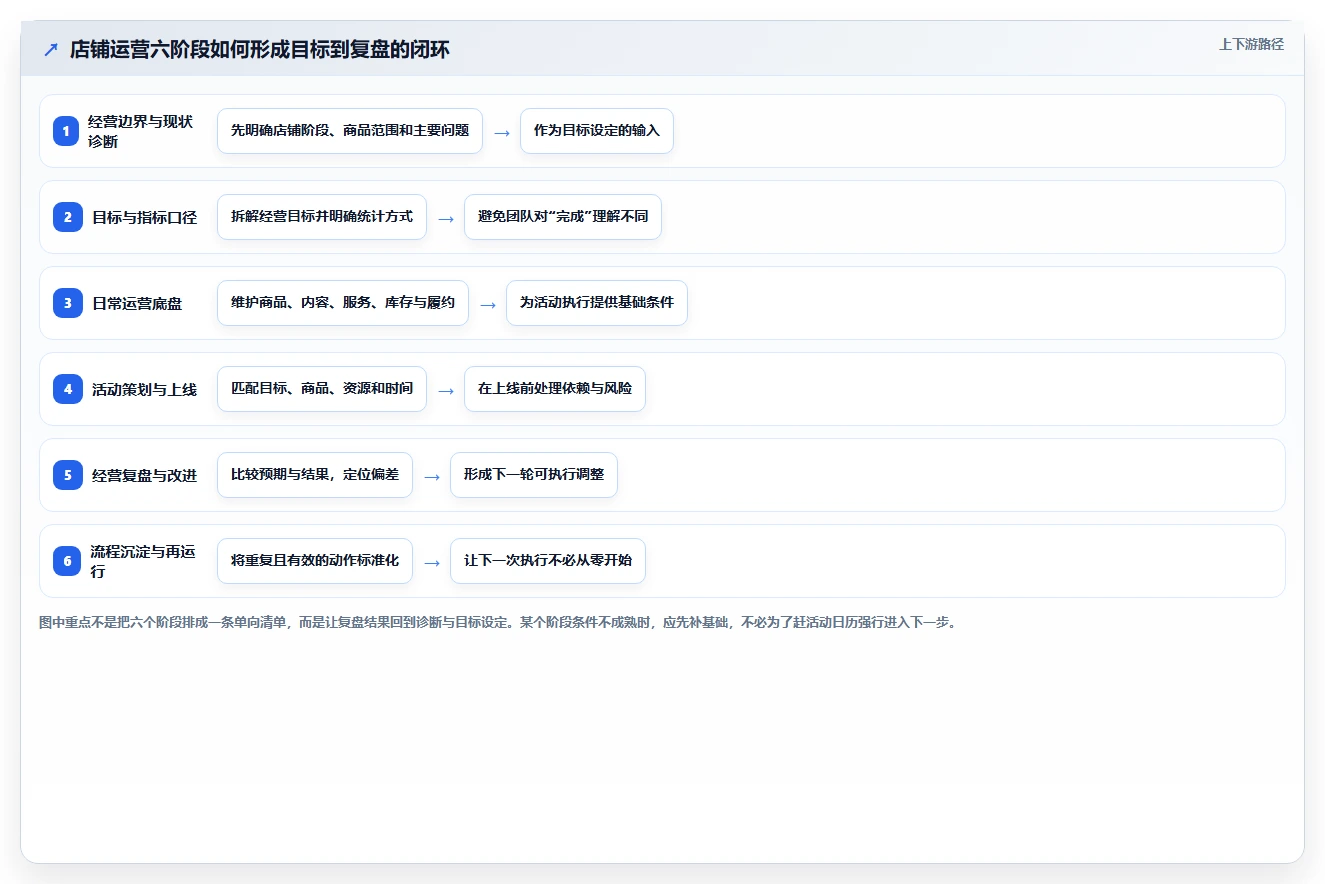Click the box 拆解经营目标并明确统计方式
The width and height of the screenshot is (1325, 884).
click(322, 217)
